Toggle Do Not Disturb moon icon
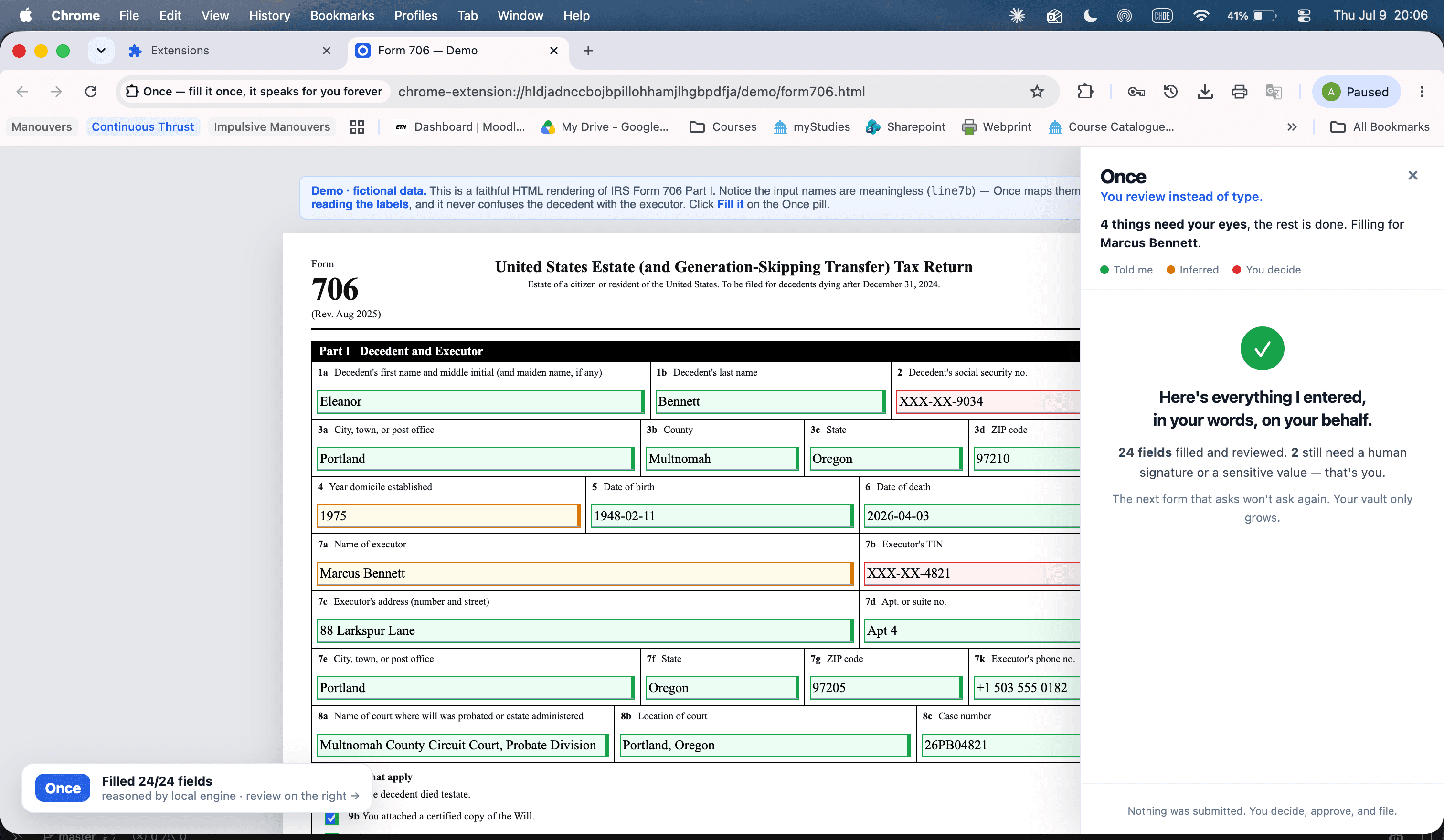This screenshot has width=1444, height=840. pos(1090,15)
